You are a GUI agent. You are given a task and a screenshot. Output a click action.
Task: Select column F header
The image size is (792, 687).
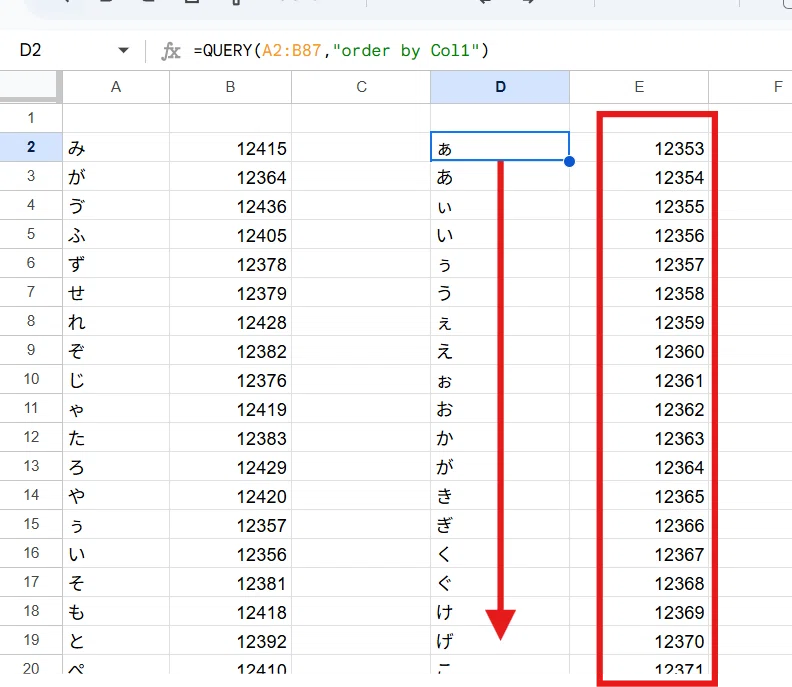click(x=751, y=87)
